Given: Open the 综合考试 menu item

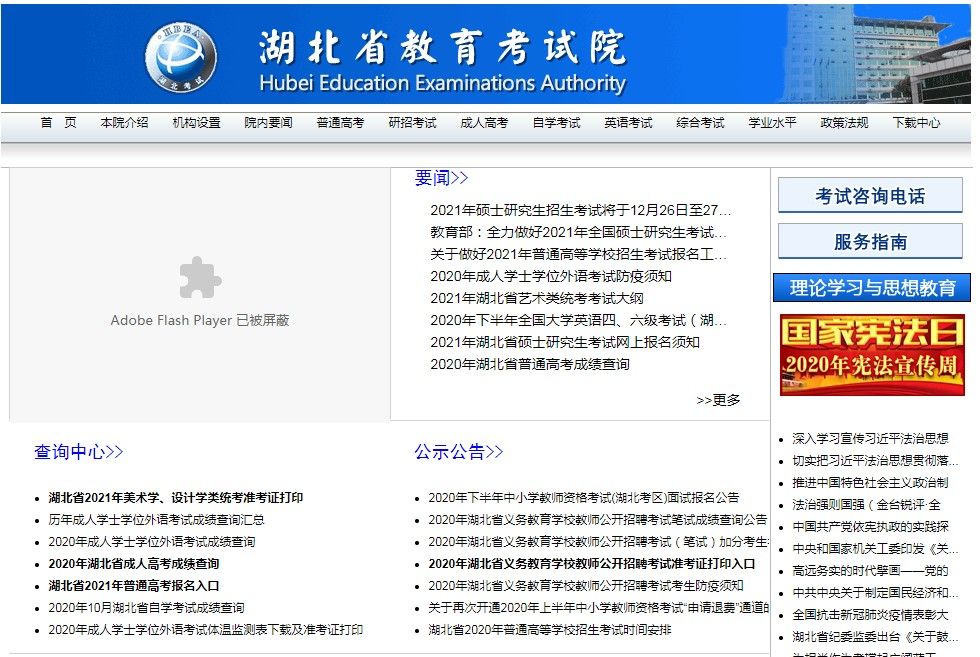Looking at the screenshot, I should [700, 123].
